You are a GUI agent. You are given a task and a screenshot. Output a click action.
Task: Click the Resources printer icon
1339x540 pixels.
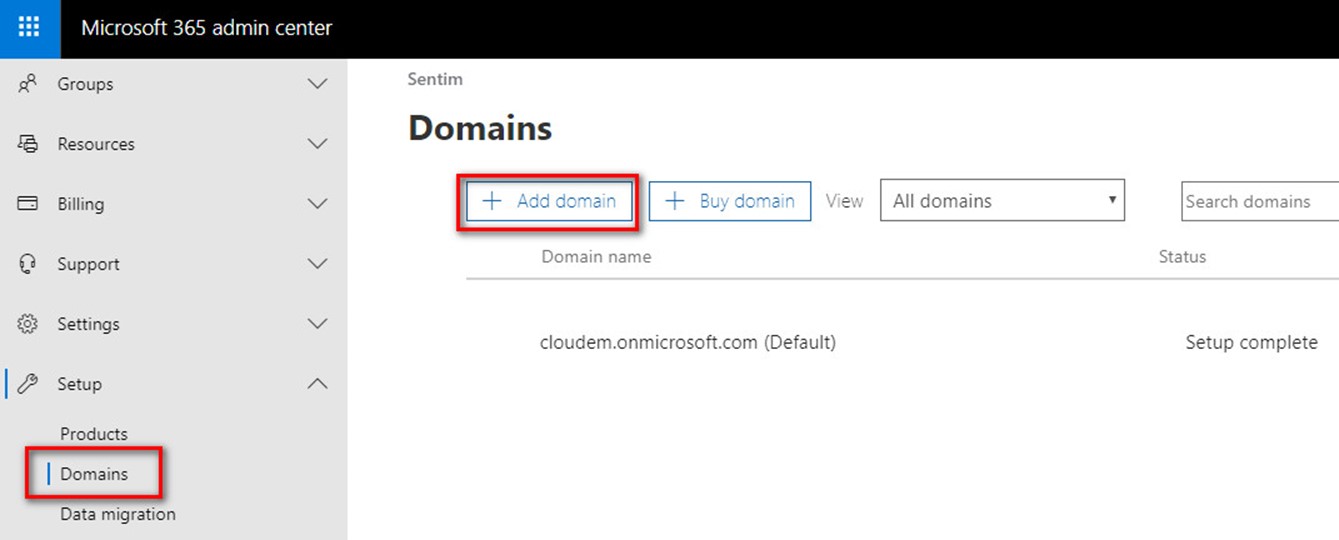click(x=28, y=144)
